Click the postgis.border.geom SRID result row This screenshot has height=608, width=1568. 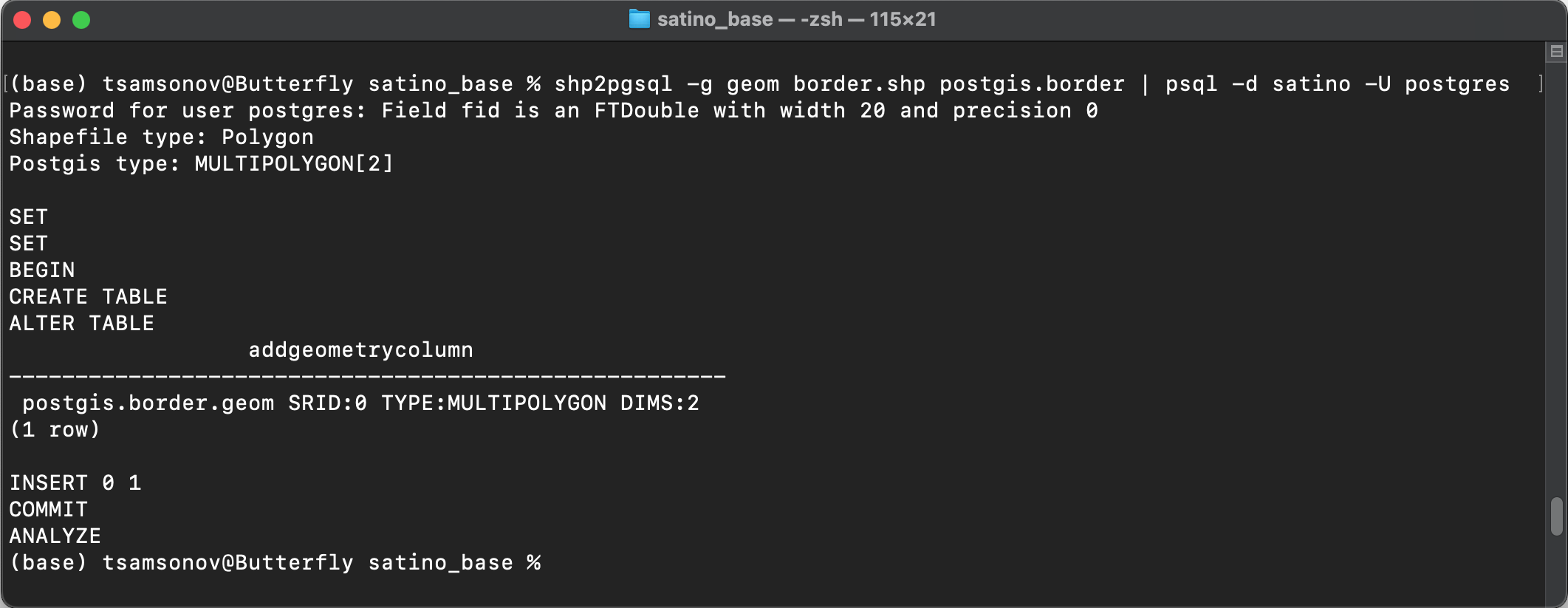[x=360, y=403]
